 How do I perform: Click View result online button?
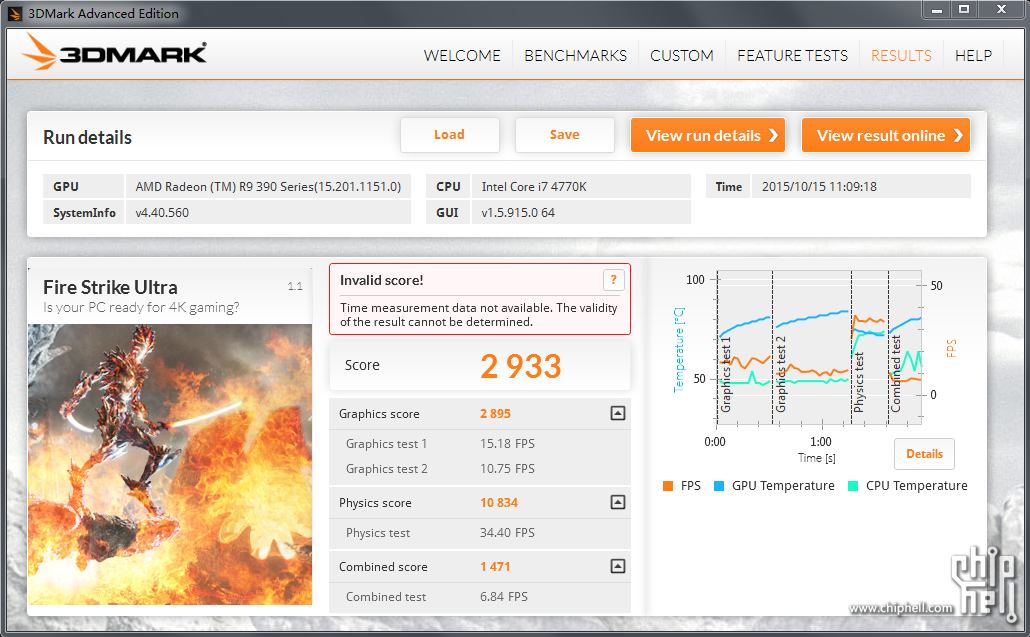[885, 135]
